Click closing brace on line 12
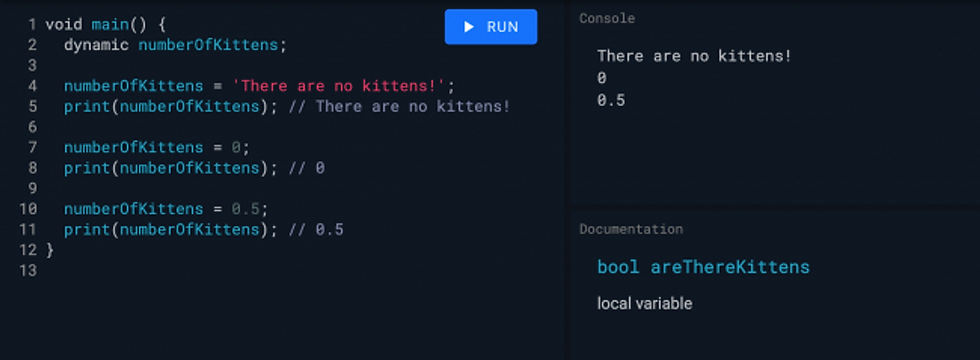980x360 pixels. pyautogui.click(x=50, y=250)
